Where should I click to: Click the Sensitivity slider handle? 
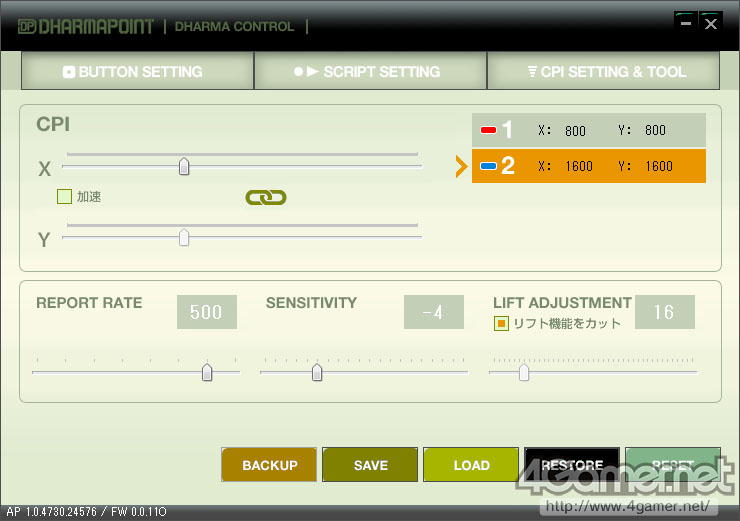(x=317, y=372)
